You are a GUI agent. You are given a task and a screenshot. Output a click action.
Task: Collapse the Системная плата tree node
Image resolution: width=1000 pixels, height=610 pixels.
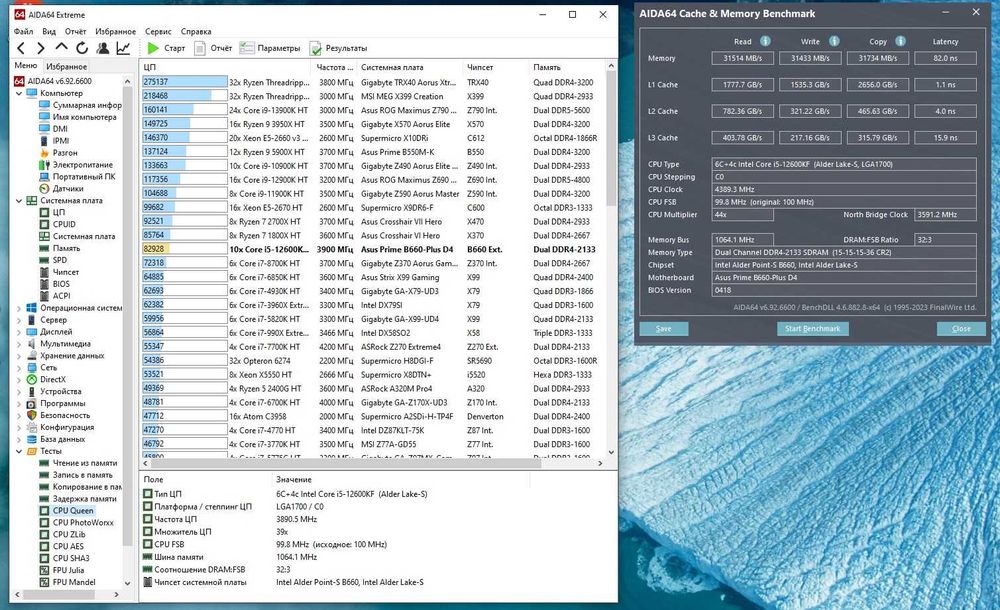[x=19, y=200]
